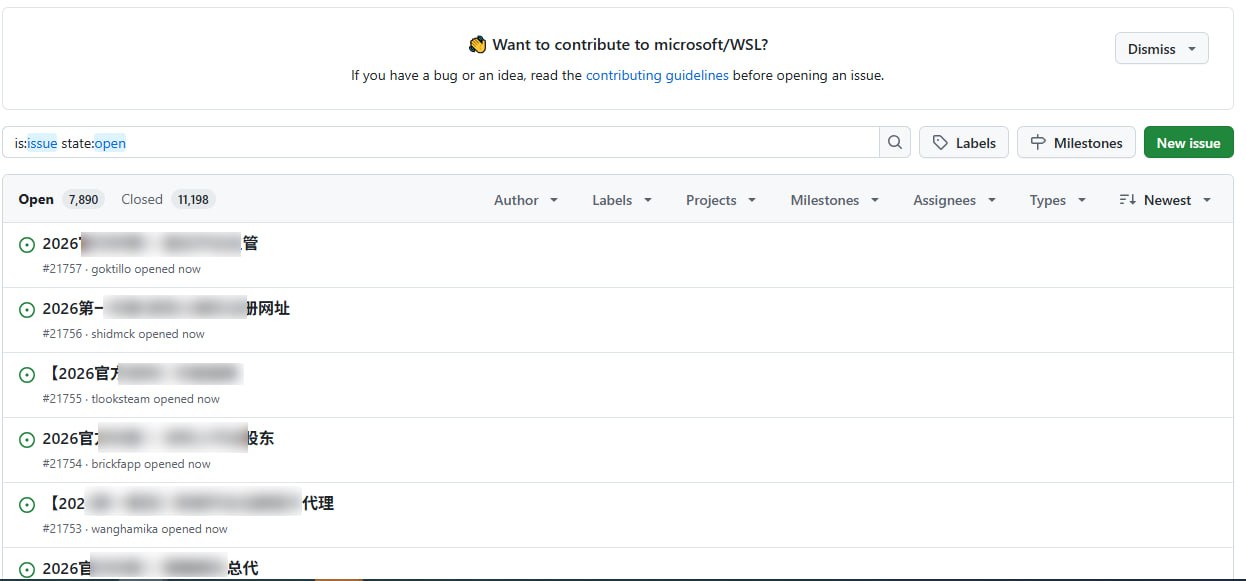Open the Newest sort order dropdown

[1168, 199]
